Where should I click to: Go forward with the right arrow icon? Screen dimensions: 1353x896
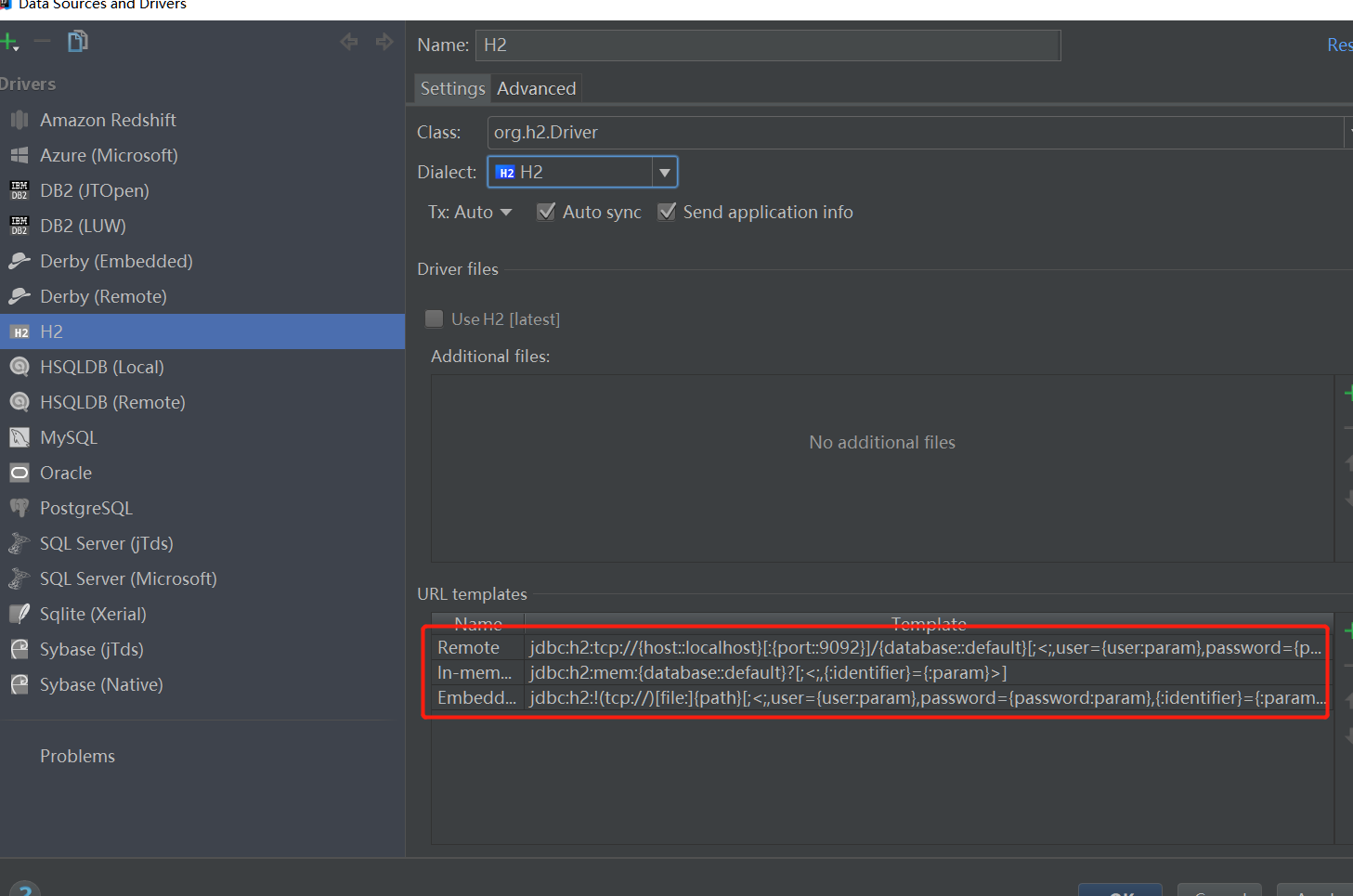pos(384,41)
